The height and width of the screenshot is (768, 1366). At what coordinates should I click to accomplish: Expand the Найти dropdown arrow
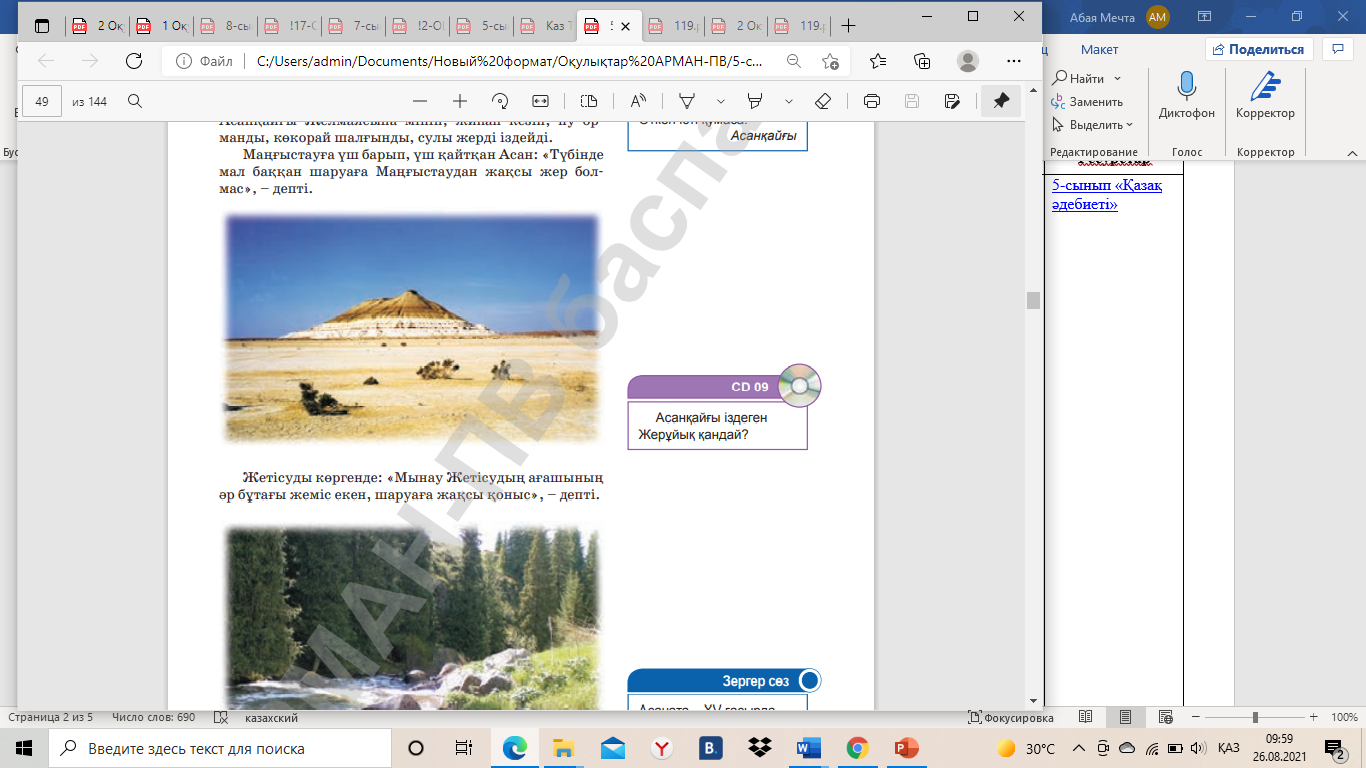click(1117, 78)
